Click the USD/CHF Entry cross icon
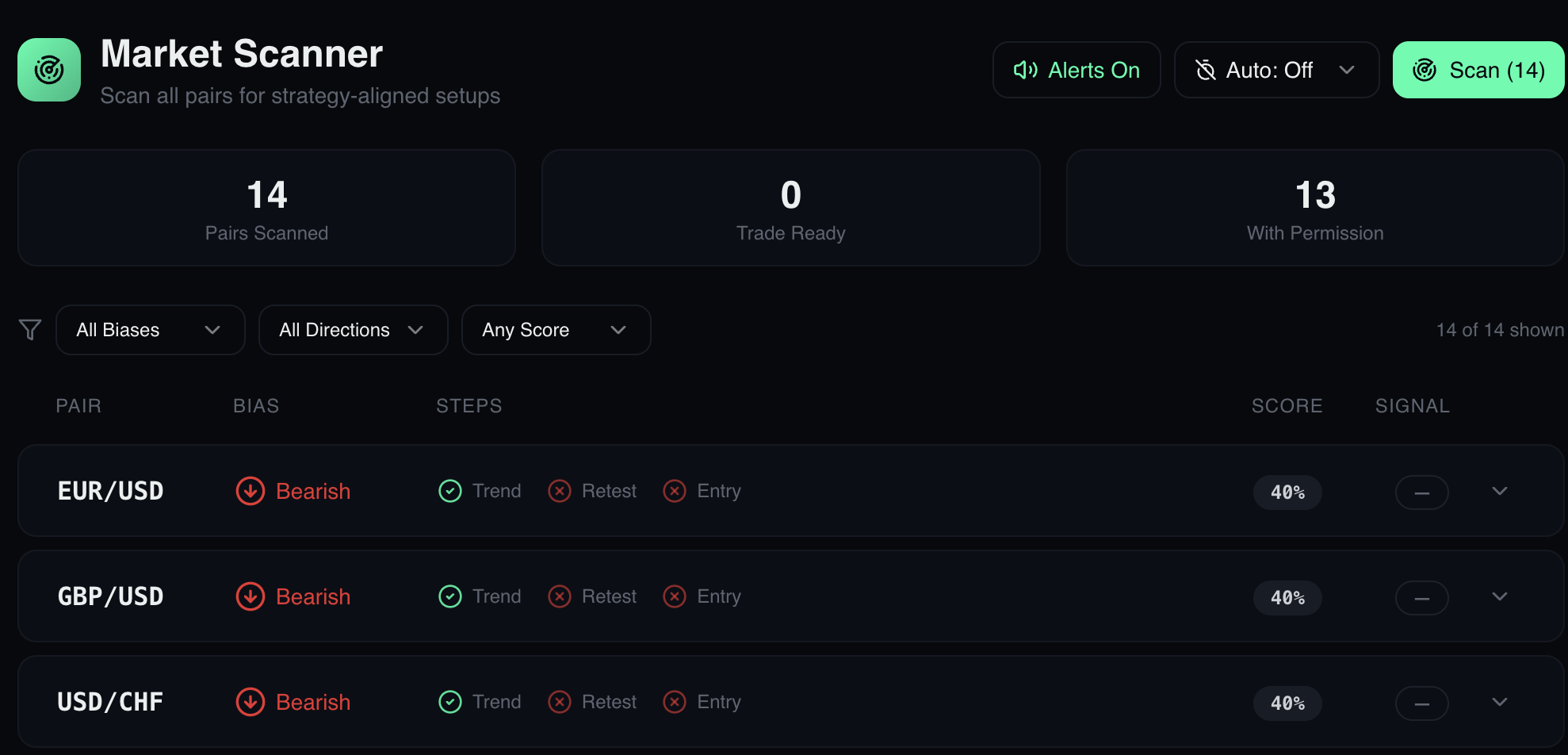 pyautogui.click(x=675, y=702)
